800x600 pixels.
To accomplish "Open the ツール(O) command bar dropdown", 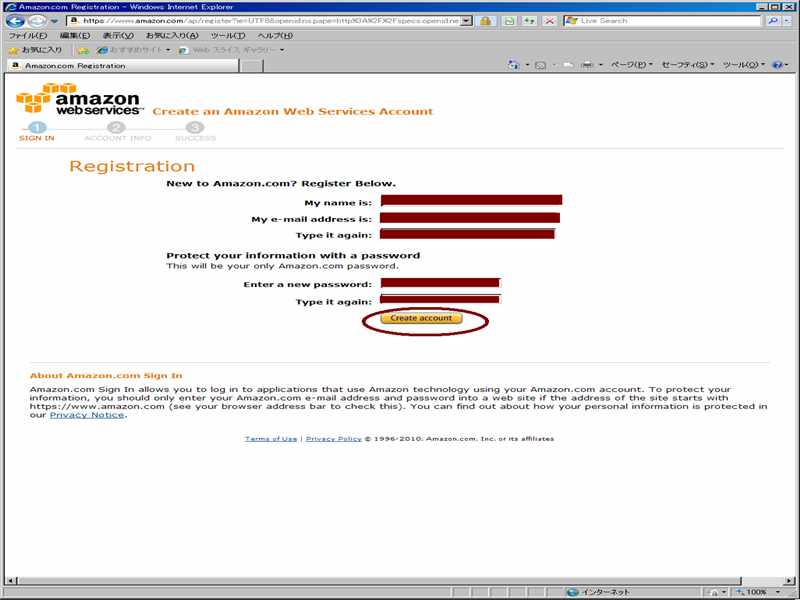I will pos(744,65).
